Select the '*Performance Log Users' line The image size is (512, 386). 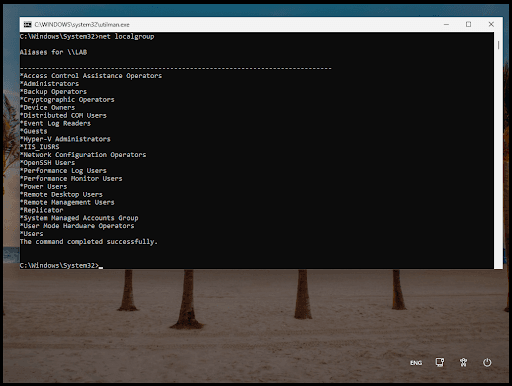click(63, 171)
